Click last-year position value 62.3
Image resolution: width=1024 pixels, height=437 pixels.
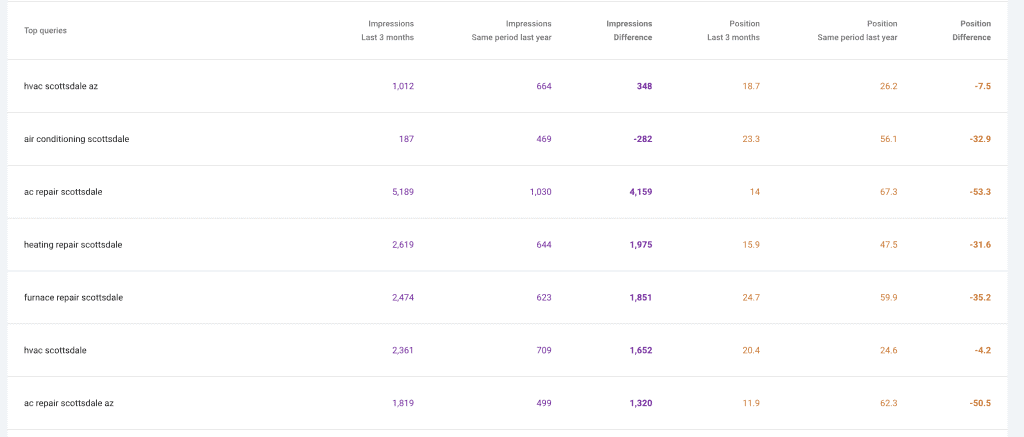click(889, 403)
